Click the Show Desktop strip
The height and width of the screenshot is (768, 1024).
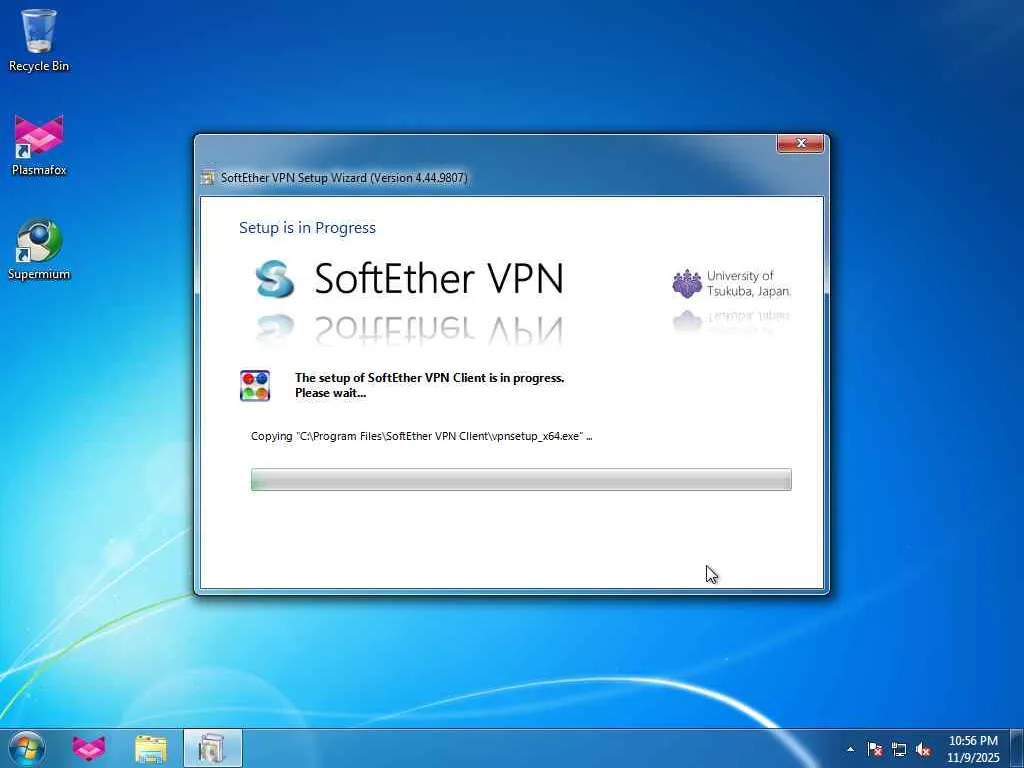point(1017,748)
